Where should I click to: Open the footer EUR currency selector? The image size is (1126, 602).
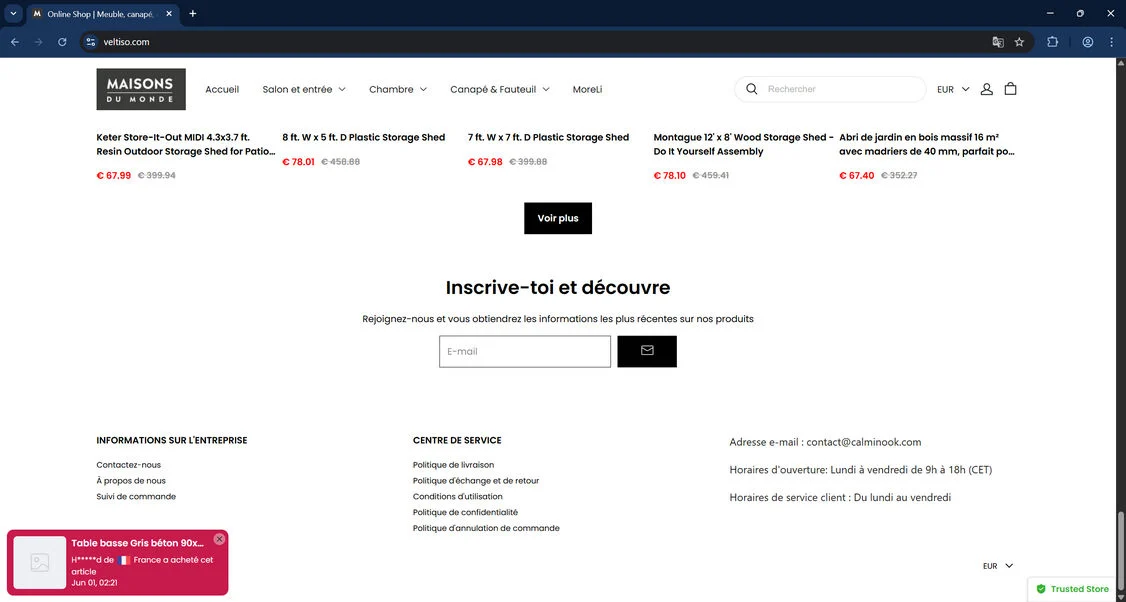[x=998, y=566]
